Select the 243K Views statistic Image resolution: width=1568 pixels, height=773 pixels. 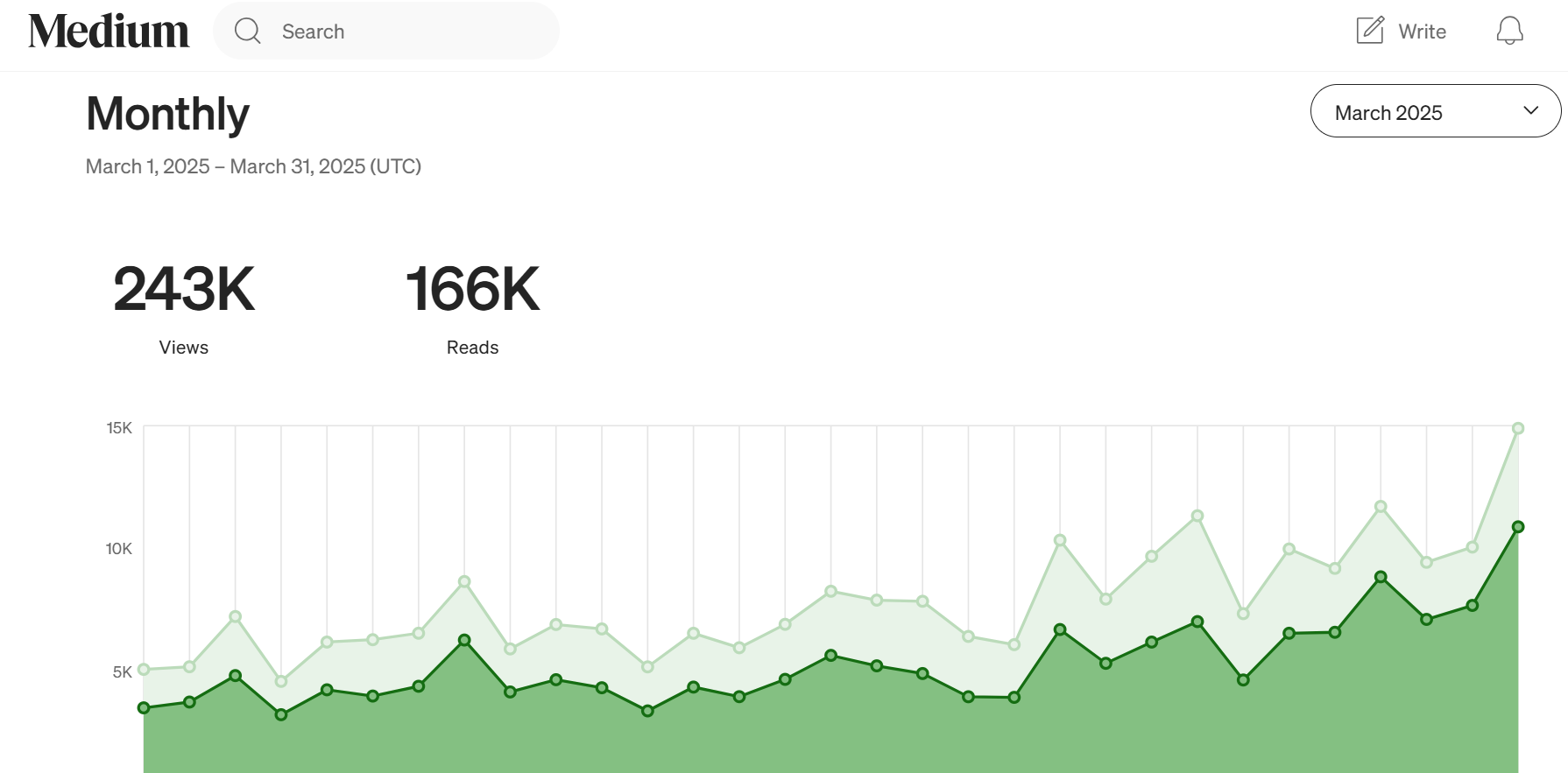click(184, 289)
